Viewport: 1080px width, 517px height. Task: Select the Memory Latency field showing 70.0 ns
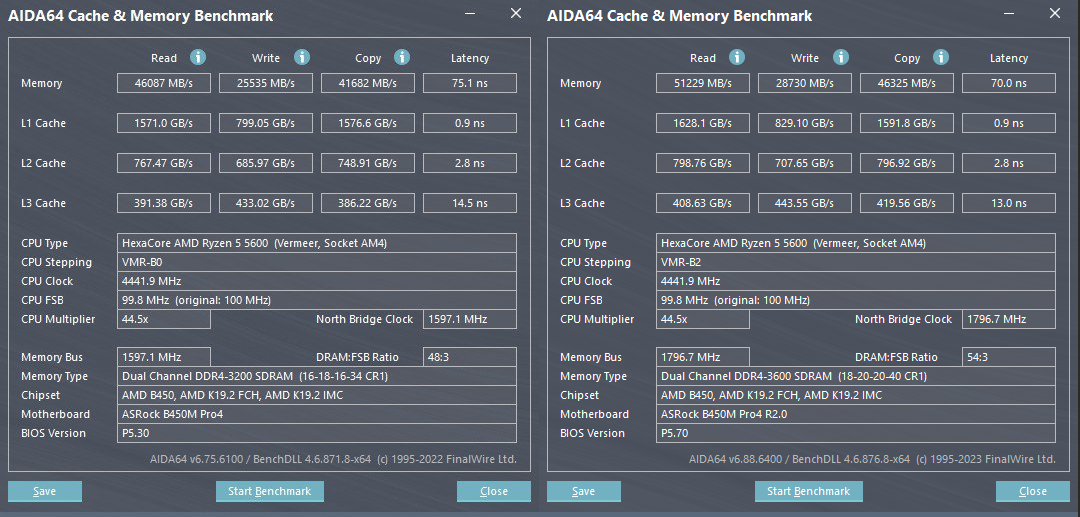(x=1008, y=83)
